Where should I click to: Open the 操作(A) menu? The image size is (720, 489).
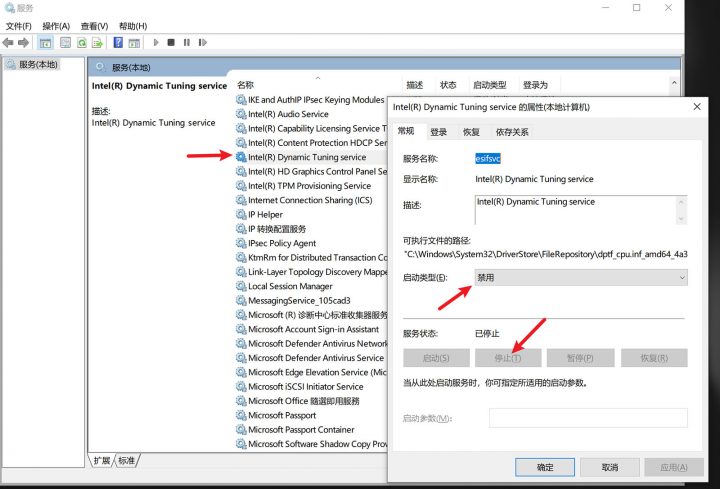[56, 26]
